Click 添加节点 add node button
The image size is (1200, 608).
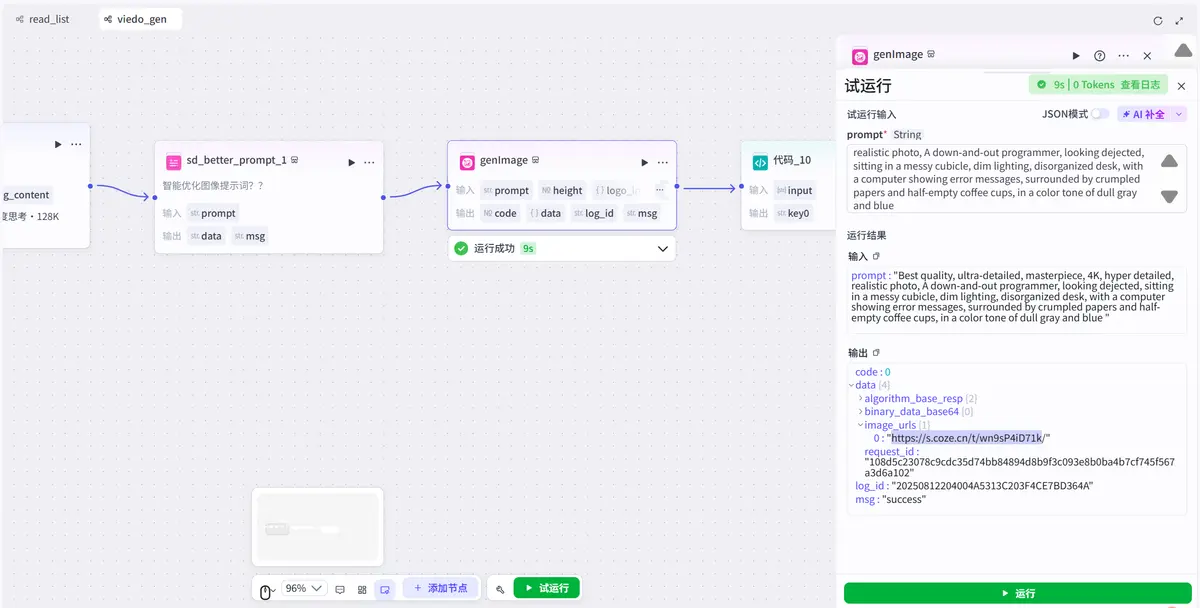441,588
